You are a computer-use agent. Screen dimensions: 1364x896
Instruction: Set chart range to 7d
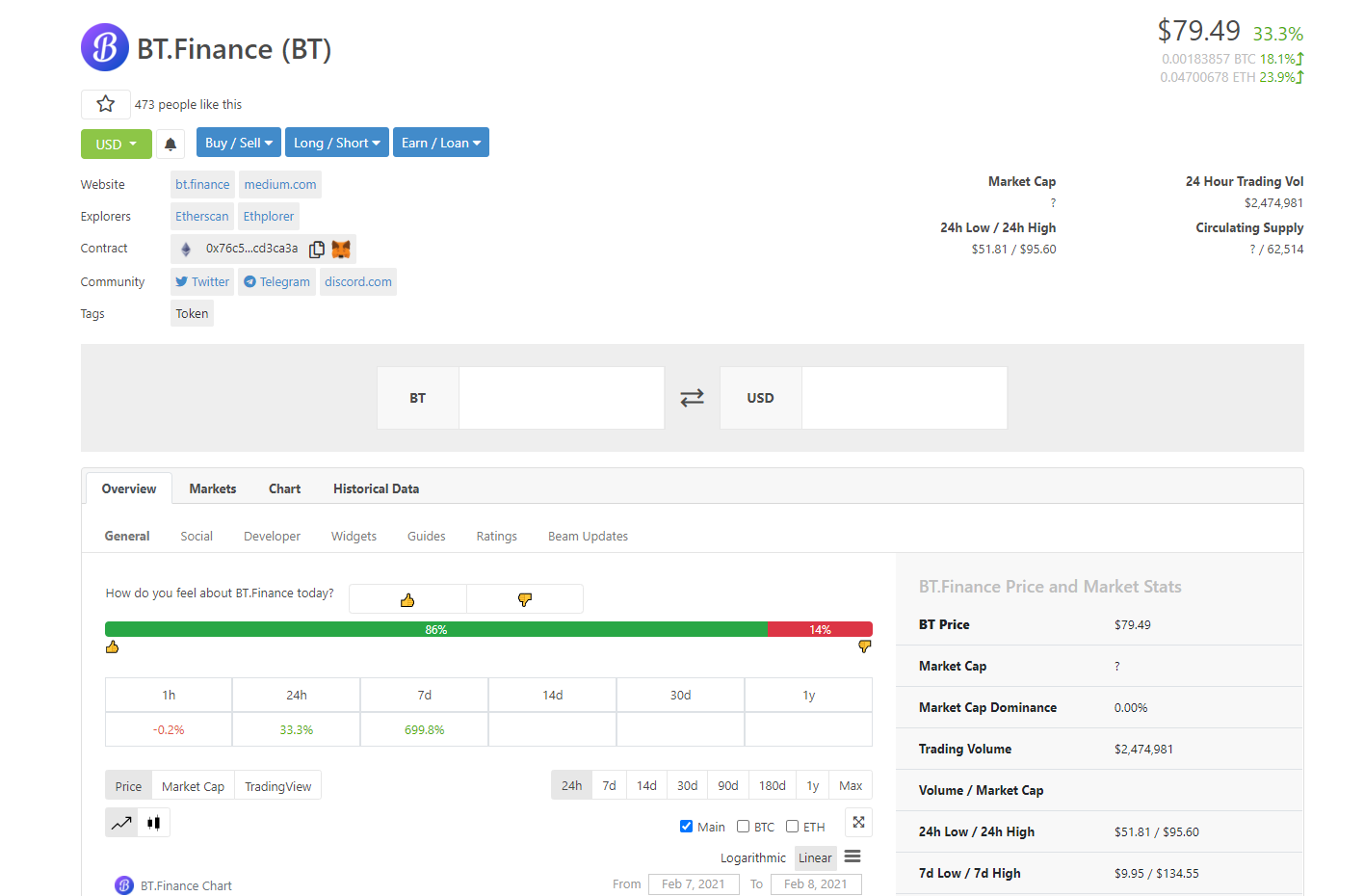coord(610,785)
